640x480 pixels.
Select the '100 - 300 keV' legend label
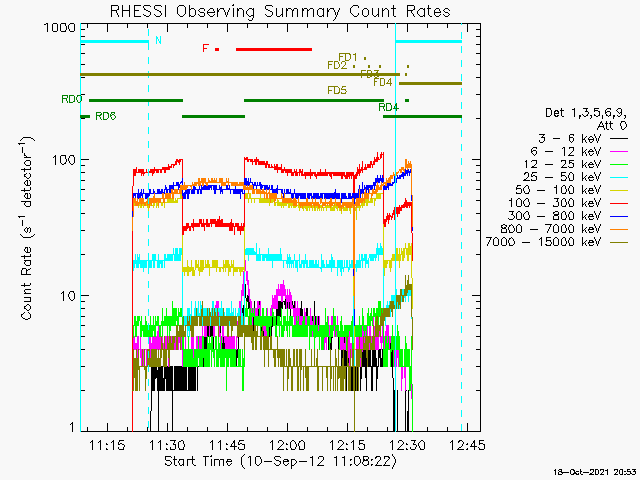(x=555, y=203)
